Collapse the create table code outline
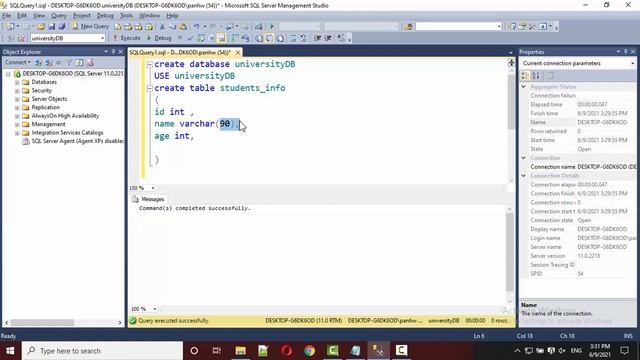640x360 pixels. 150,88
